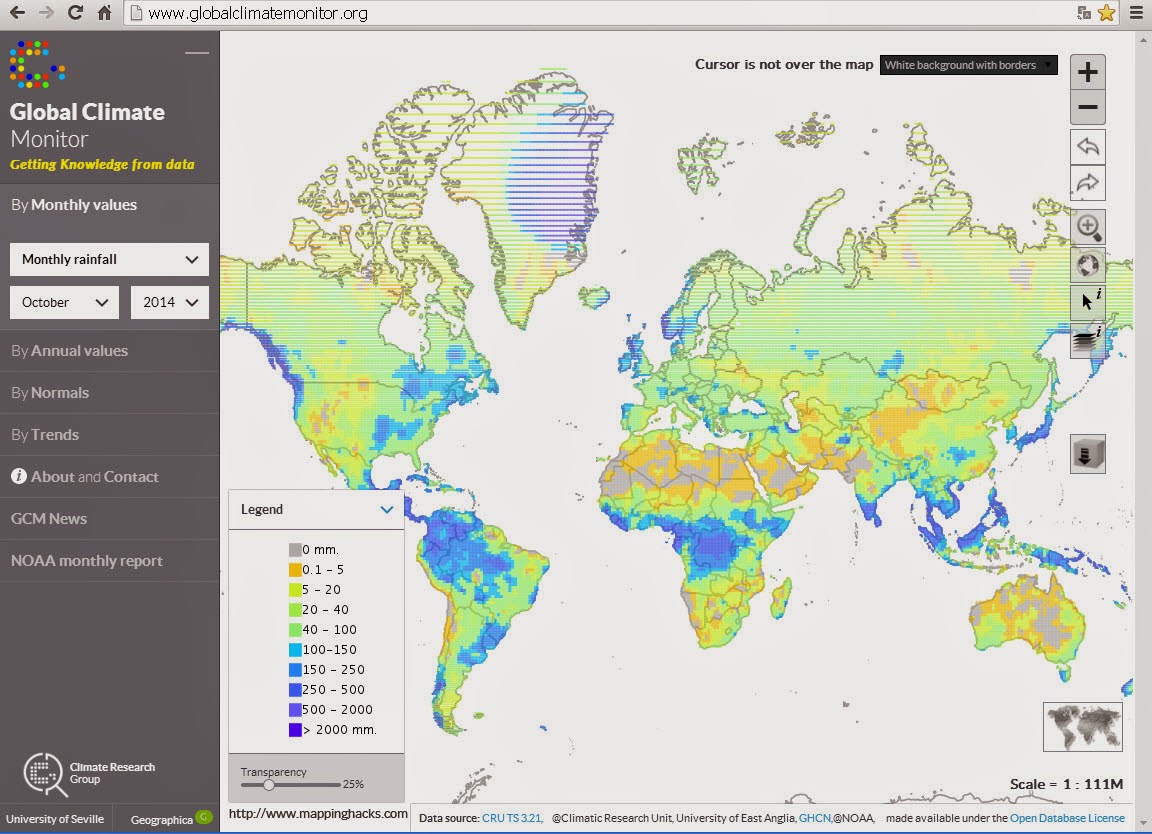1152x834 pixels.
Task: Click the globe icon to reset world view
Action: (1087, 264)
